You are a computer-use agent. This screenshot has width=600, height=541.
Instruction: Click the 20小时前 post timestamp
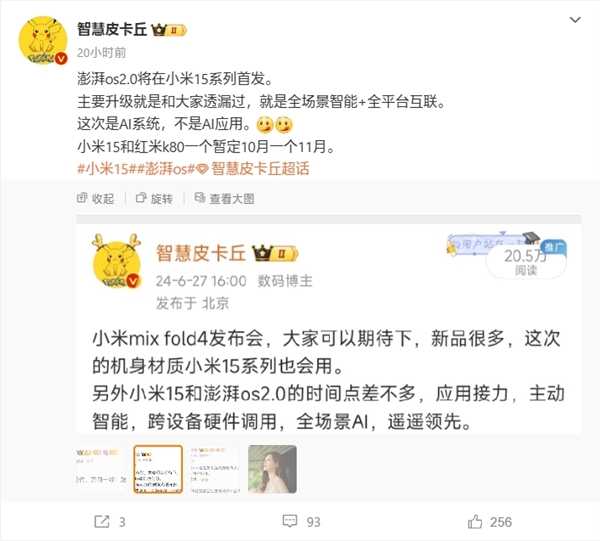101,52
